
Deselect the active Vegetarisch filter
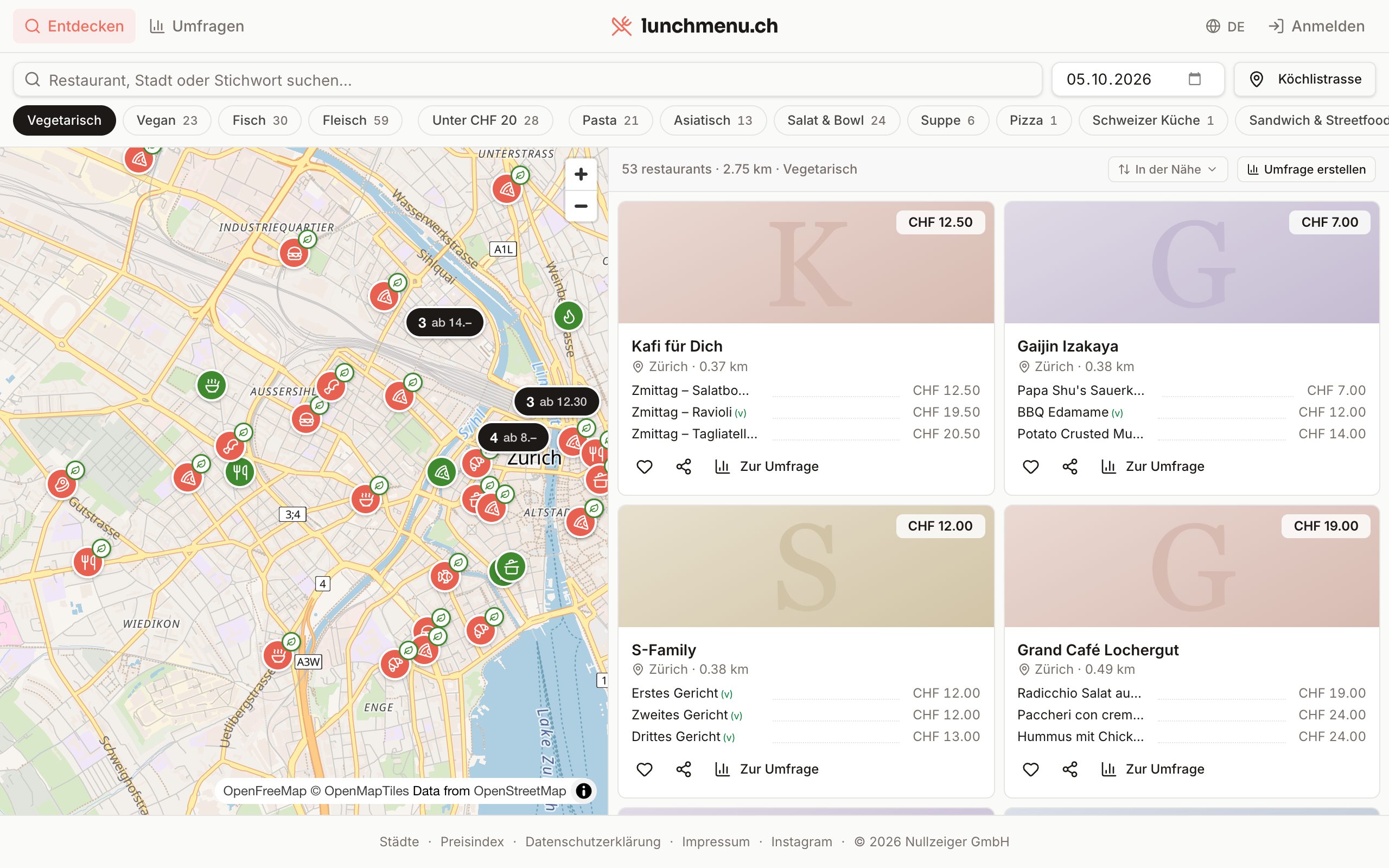point(64,120)
